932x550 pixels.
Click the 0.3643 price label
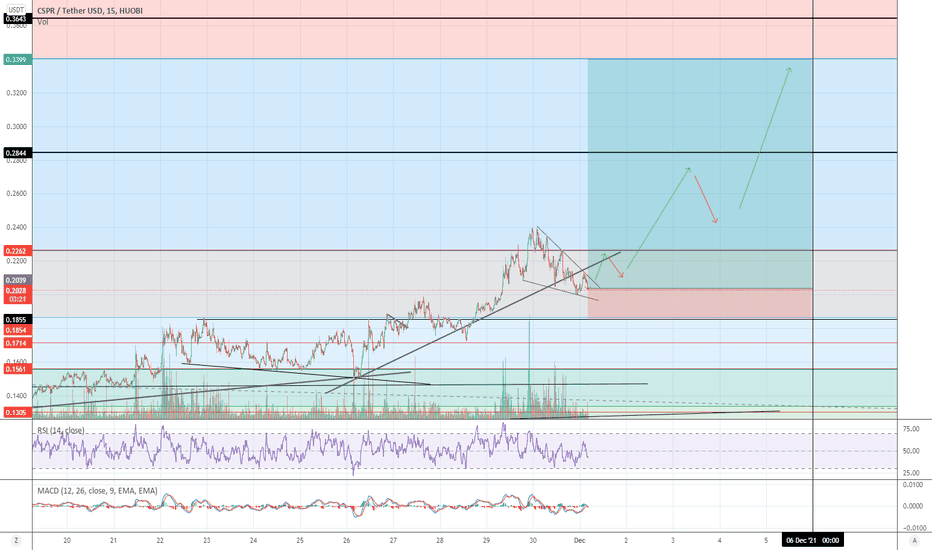(x=16, y=19)
